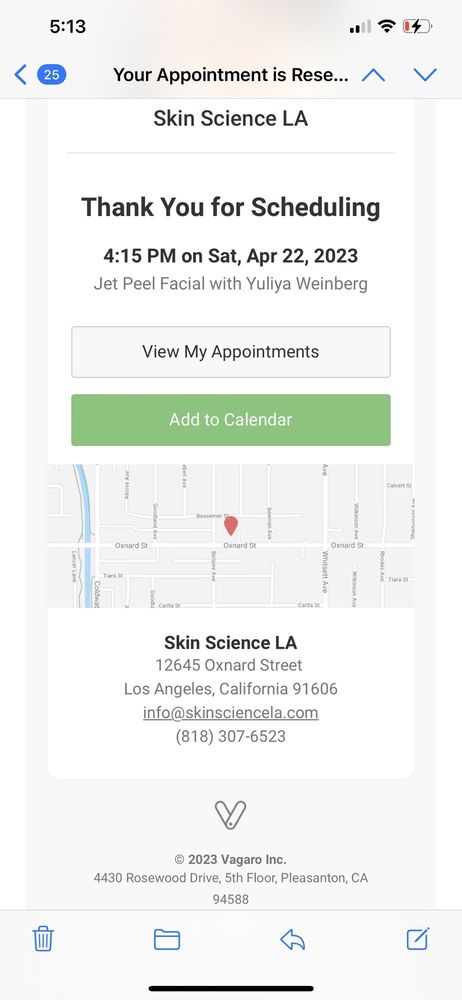This screenshot has height=1000, width=462.
Task: Open the 25 unread messages badge
Action: (52, 75)
